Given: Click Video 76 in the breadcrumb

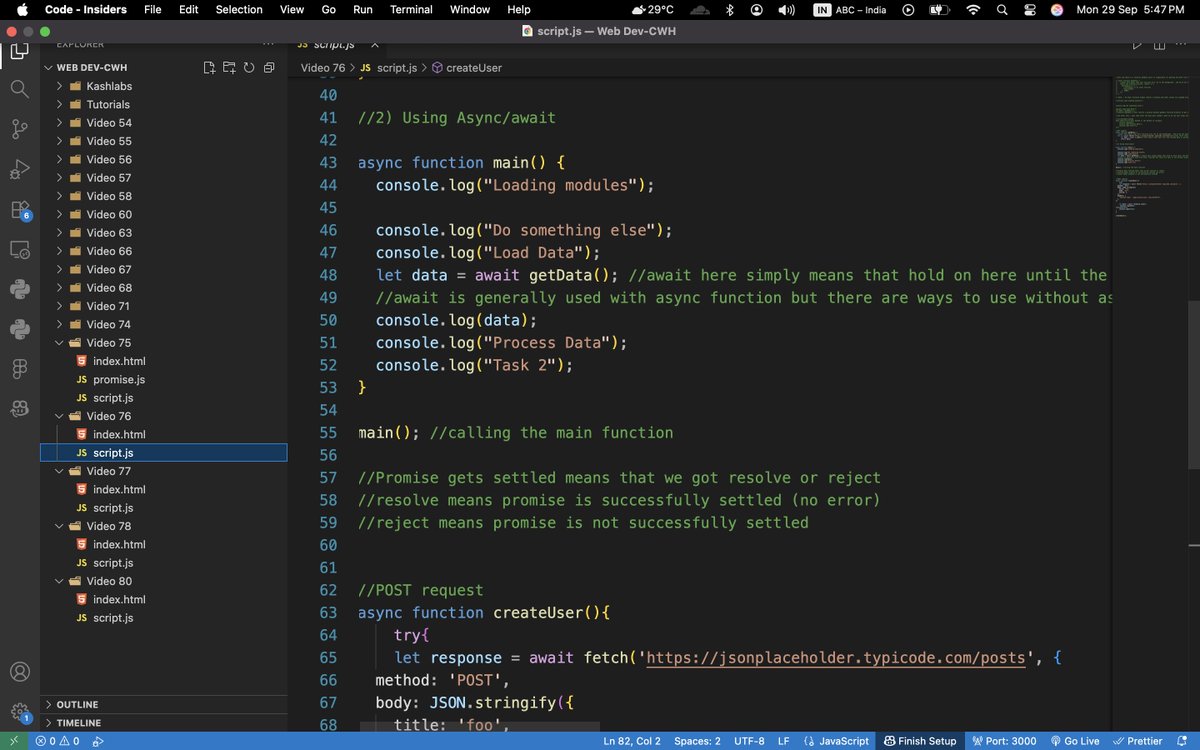Looking at the screenshot, I should coord(323,68).
